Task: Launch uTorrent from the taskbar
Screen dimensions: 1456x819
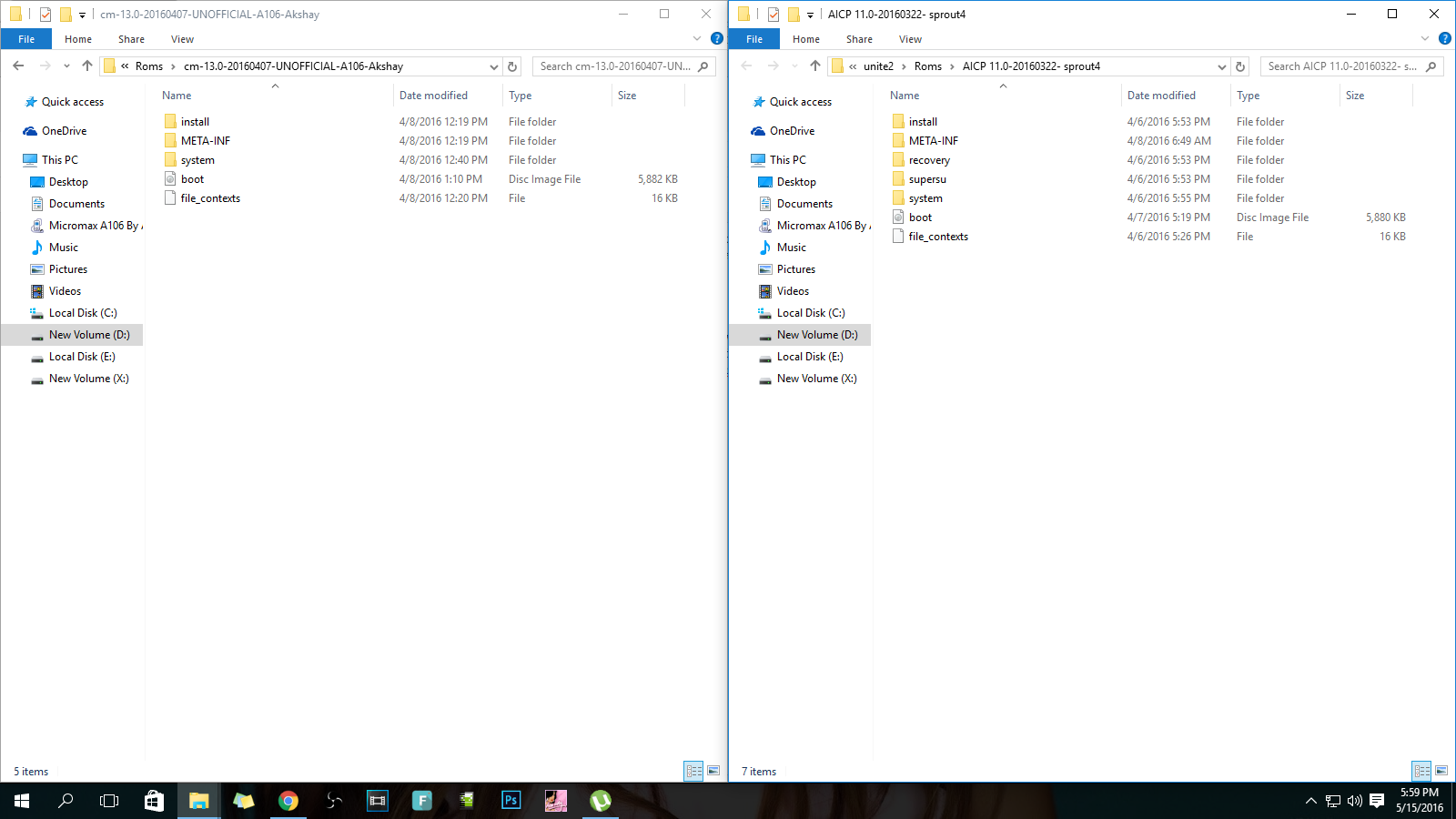Action: [x=600, y=801]
